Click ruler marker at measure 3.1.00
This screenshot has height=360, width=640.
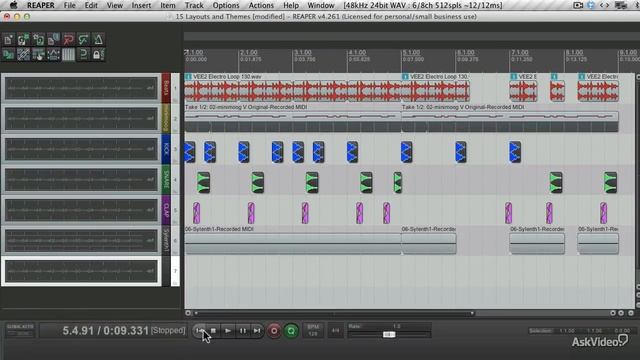click(303, 53)
